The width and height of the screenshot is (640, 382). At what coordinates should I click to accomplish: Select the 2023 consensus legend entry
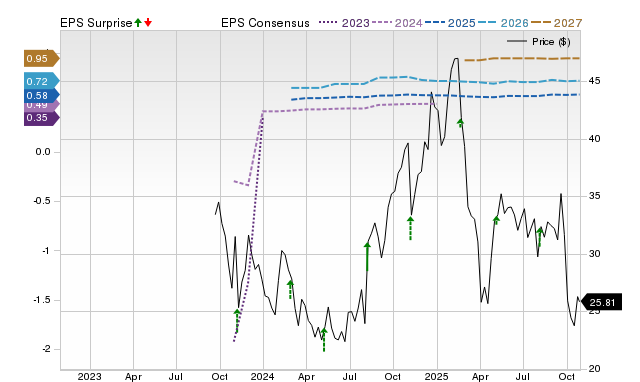(344, 23)
